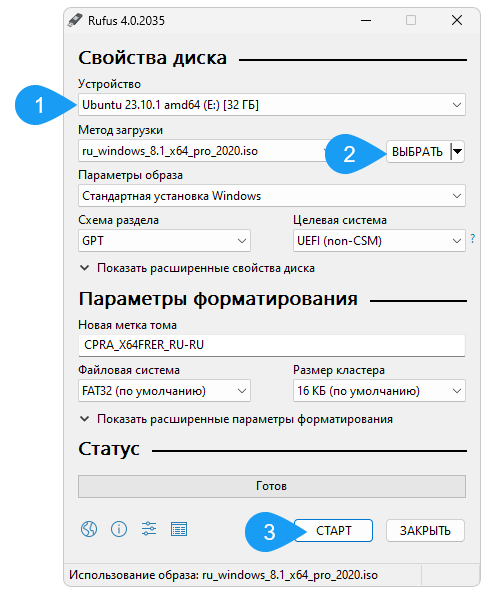Show the log window icon

[179, 529]
